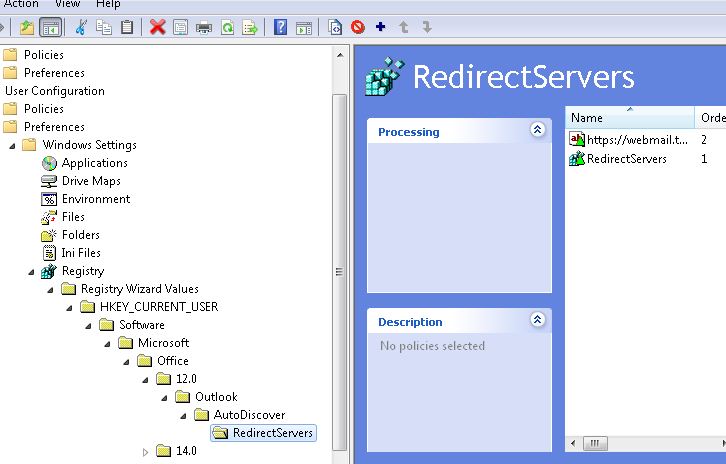Toggle the Show/Hide Console Tree button

tap(50, 27)
